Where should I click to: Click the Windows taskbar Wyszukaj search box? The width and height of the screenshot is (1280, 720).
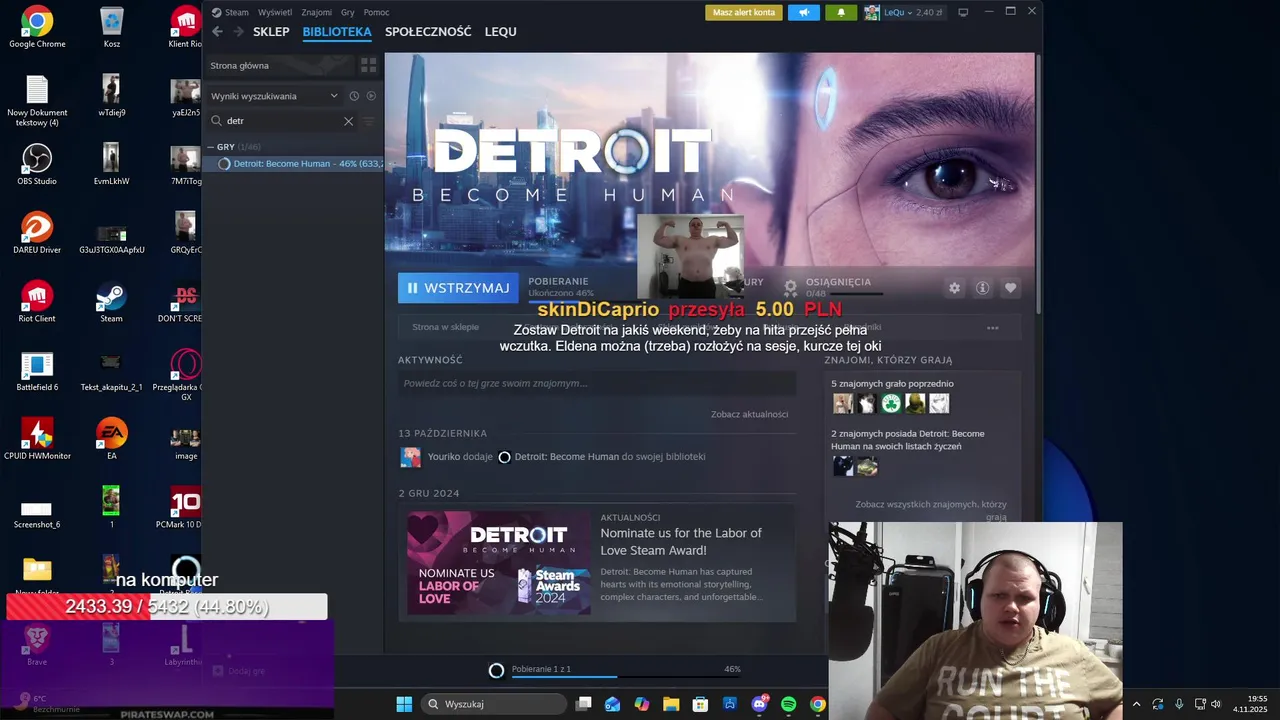coord(493,704)
